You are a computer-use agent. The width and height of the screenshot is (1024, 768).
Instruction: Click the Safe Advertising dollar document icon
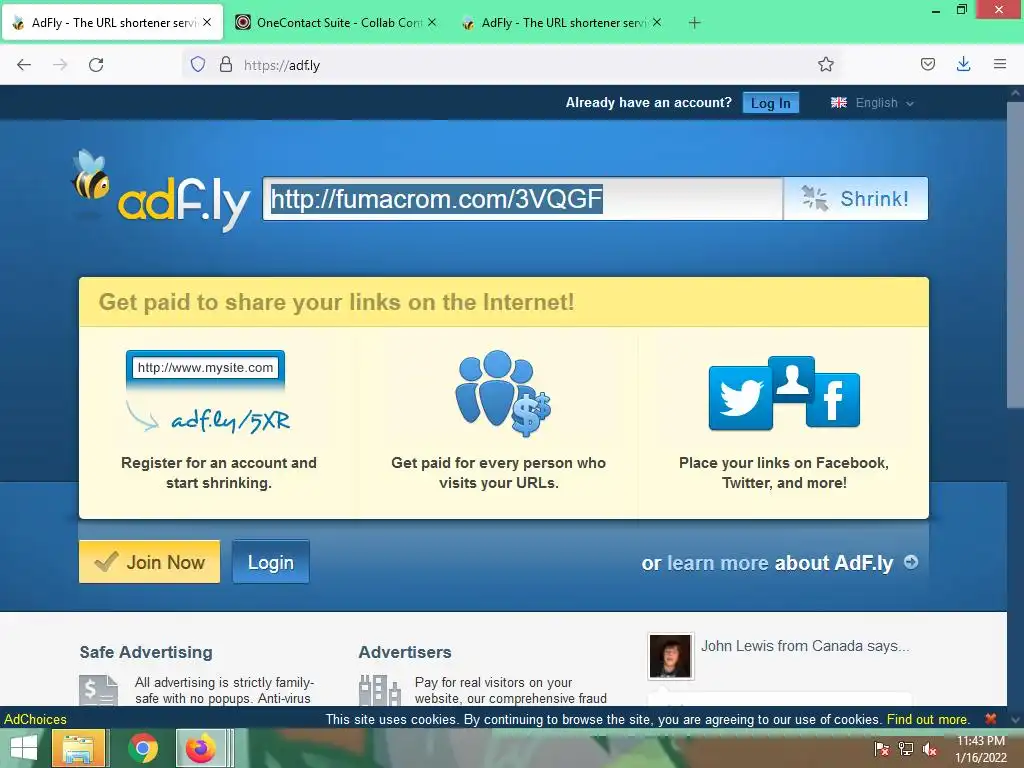tap(98, 690)
